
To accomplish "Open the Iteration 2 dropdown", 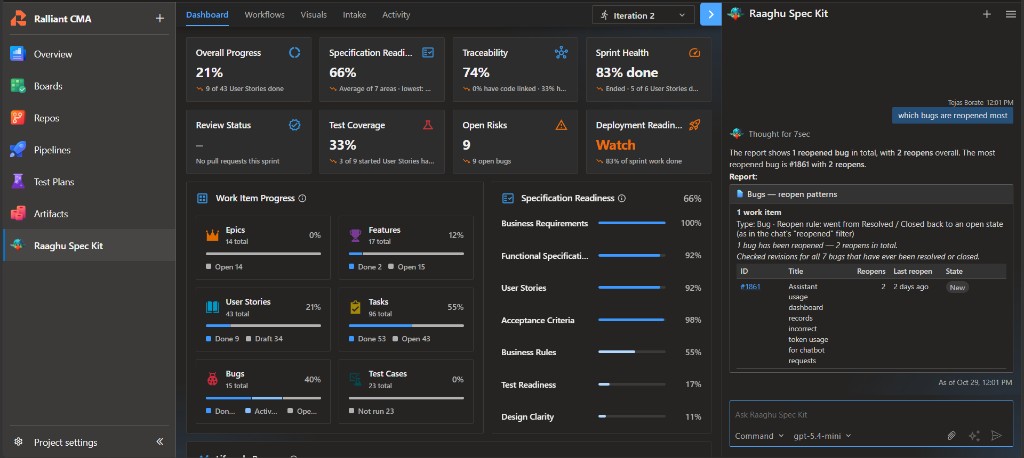I will pyautogui.click(x=643, y=15).
